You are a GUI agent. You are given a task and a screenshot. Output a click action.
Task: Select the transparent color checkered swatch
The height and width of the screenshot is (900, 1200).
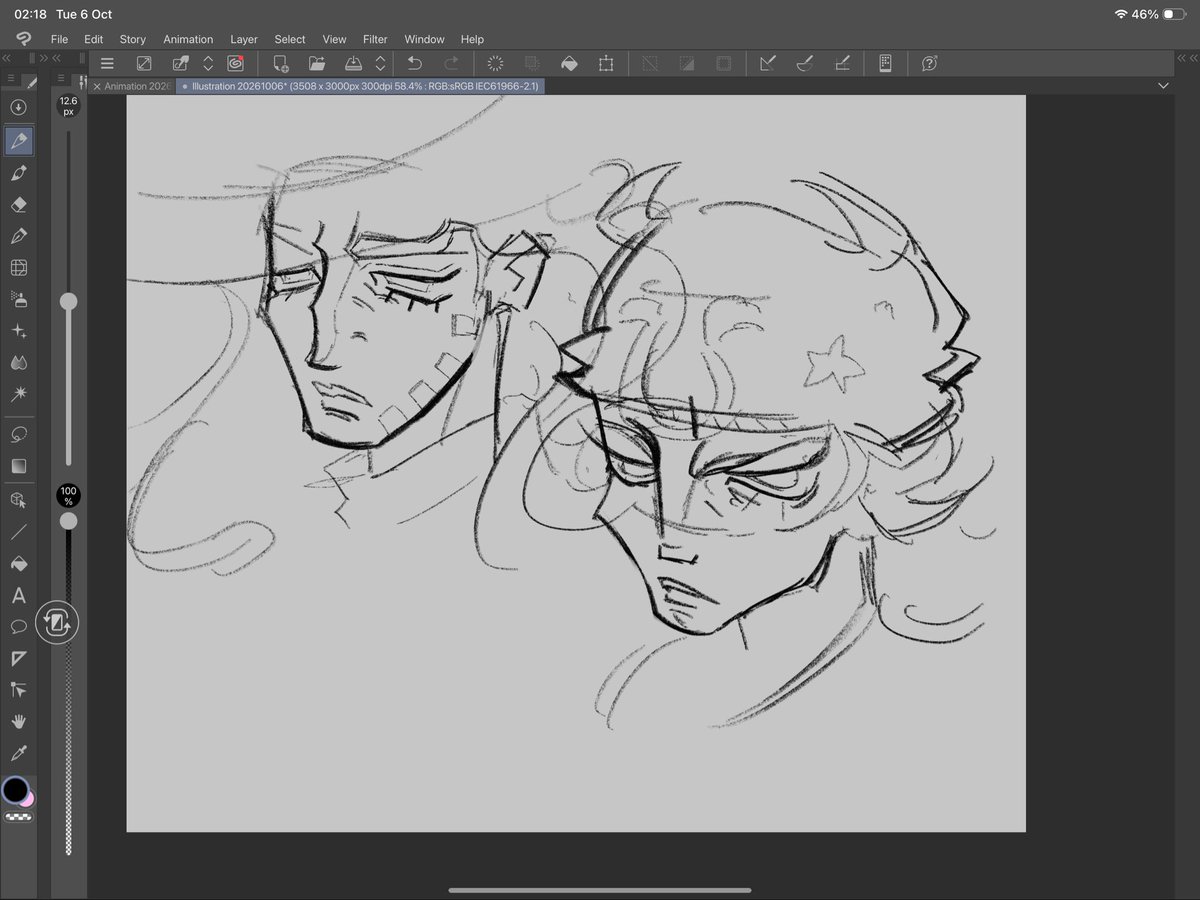pos(18,817)
